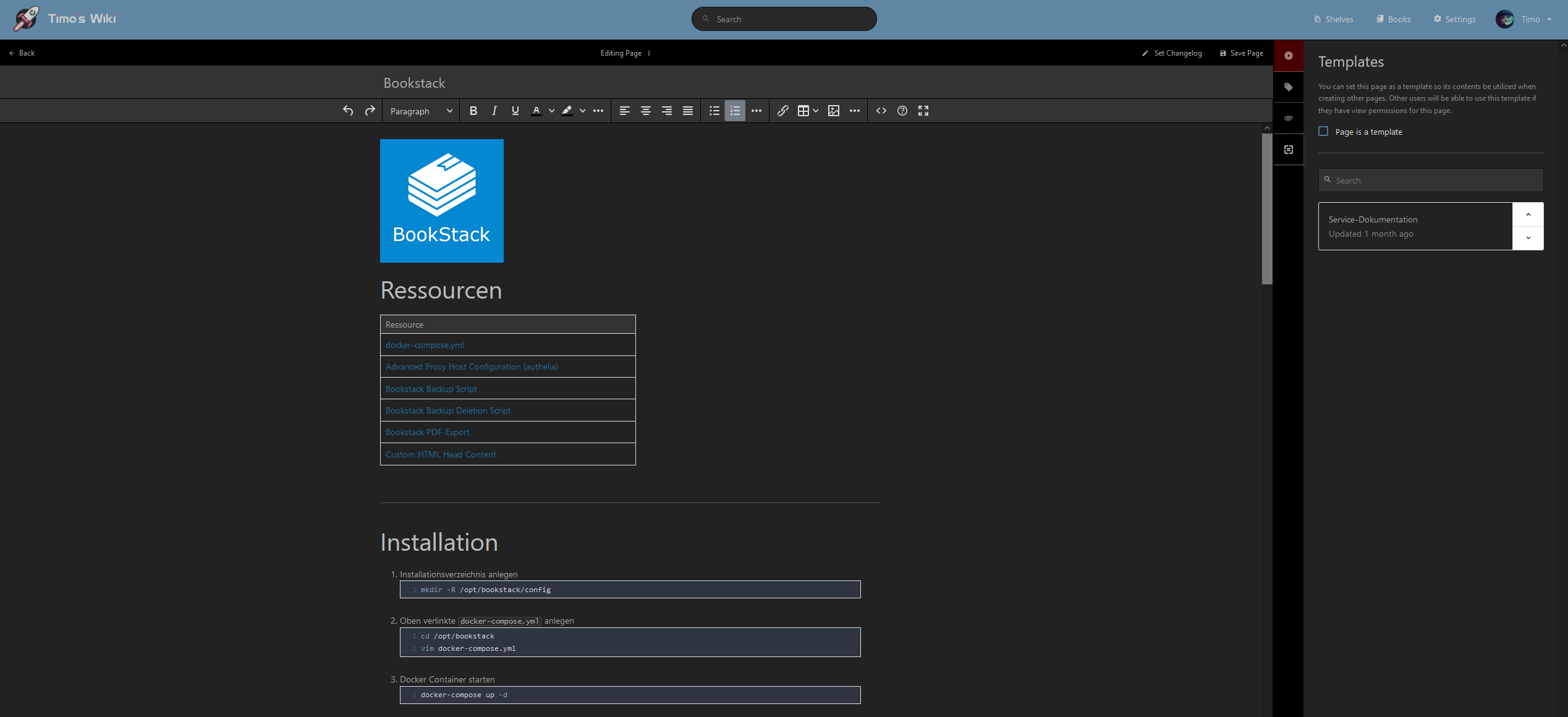Insert a link with the link icon
The image size is (1568, 717).
click(x=782, y=111)
